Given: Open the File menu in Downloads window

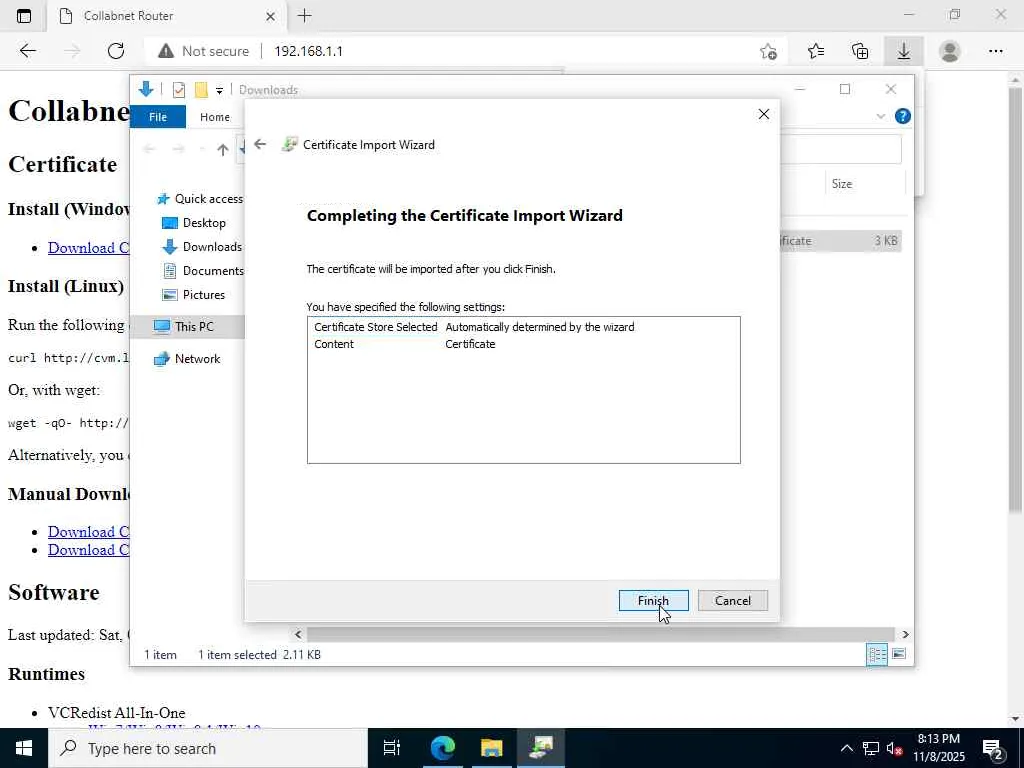Looking at the screenshot, I should click(158, 117).
